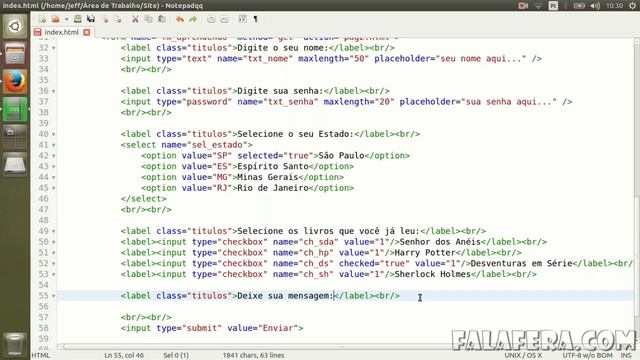Open the system power gear menu
Viewport: 640px width, 360px height.
(x=633, y=6)
